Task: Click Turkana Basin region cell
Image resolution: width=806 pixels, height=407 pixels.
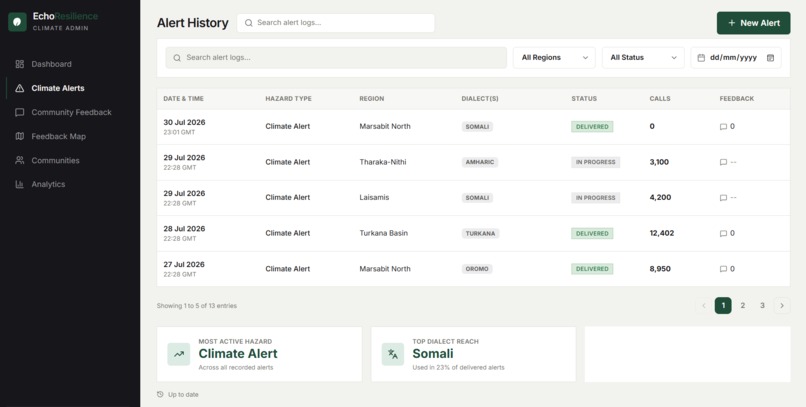Action: click(x=383, y=233)
